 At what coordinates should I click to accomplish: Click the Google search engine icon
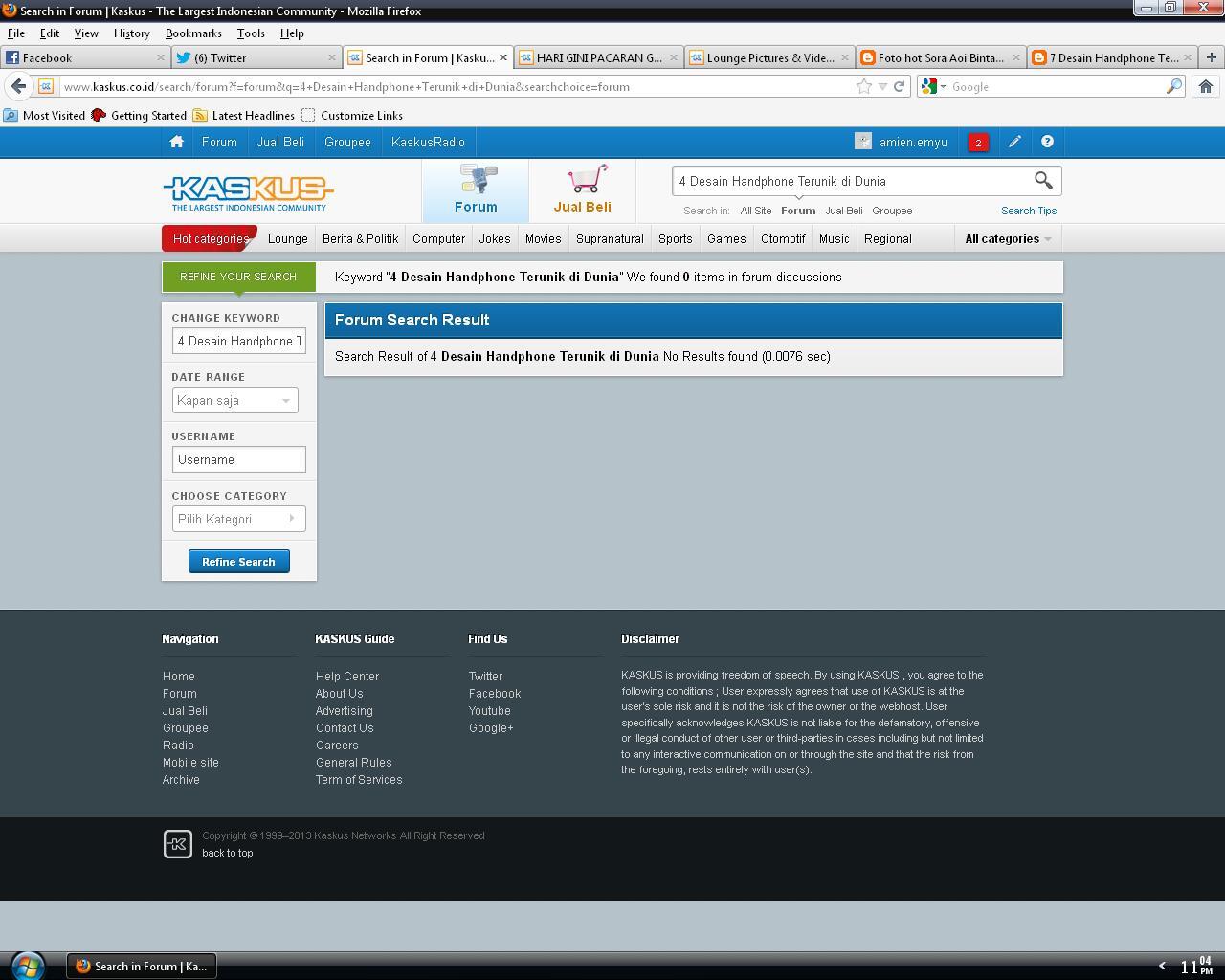[x=928, y=86]
